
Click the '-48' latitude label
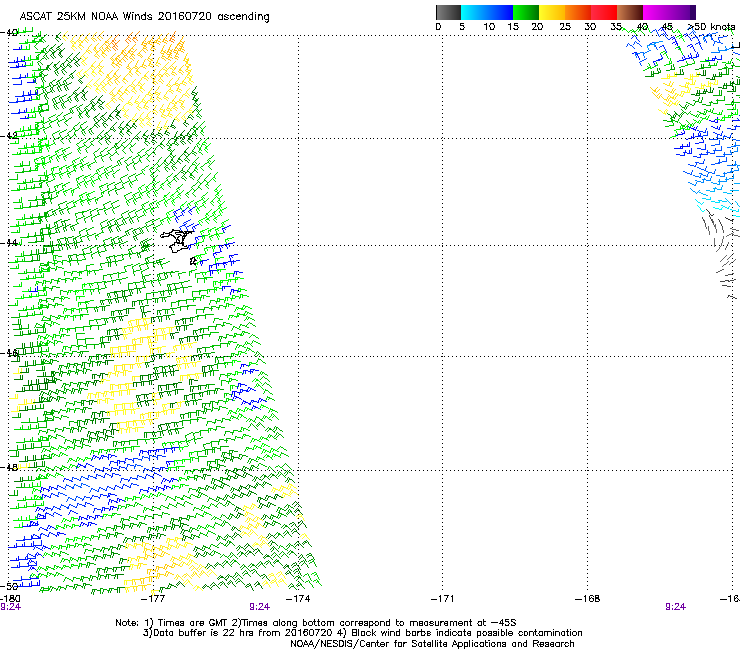[x=9, y=467]
